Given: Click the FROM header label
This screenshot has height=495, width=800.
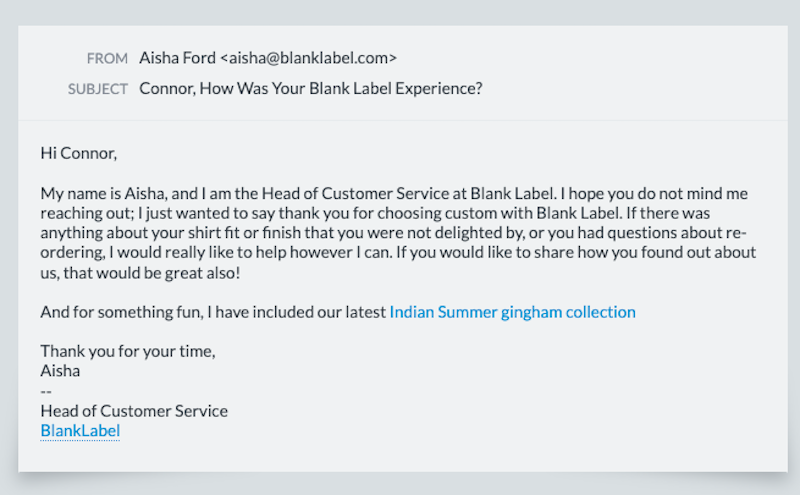Looking at the screenshot, I should click(107, 59).
